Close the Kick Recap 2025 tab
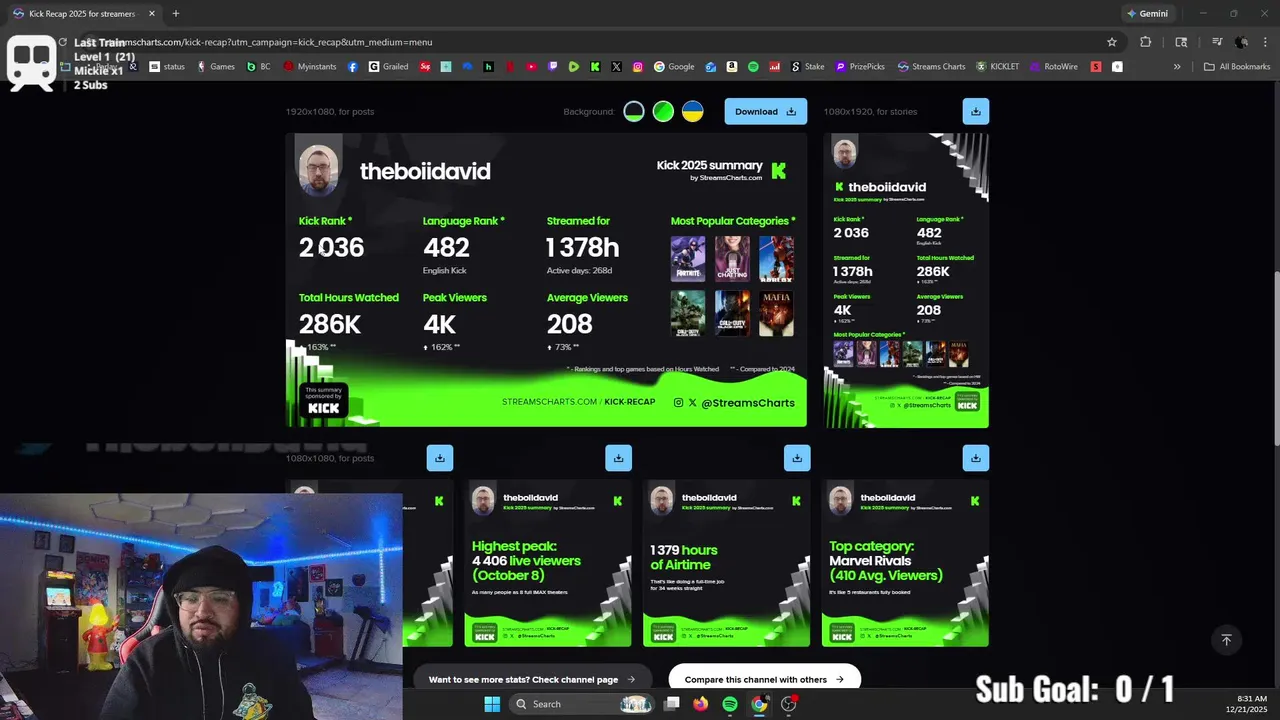 [x=152, y=14]
